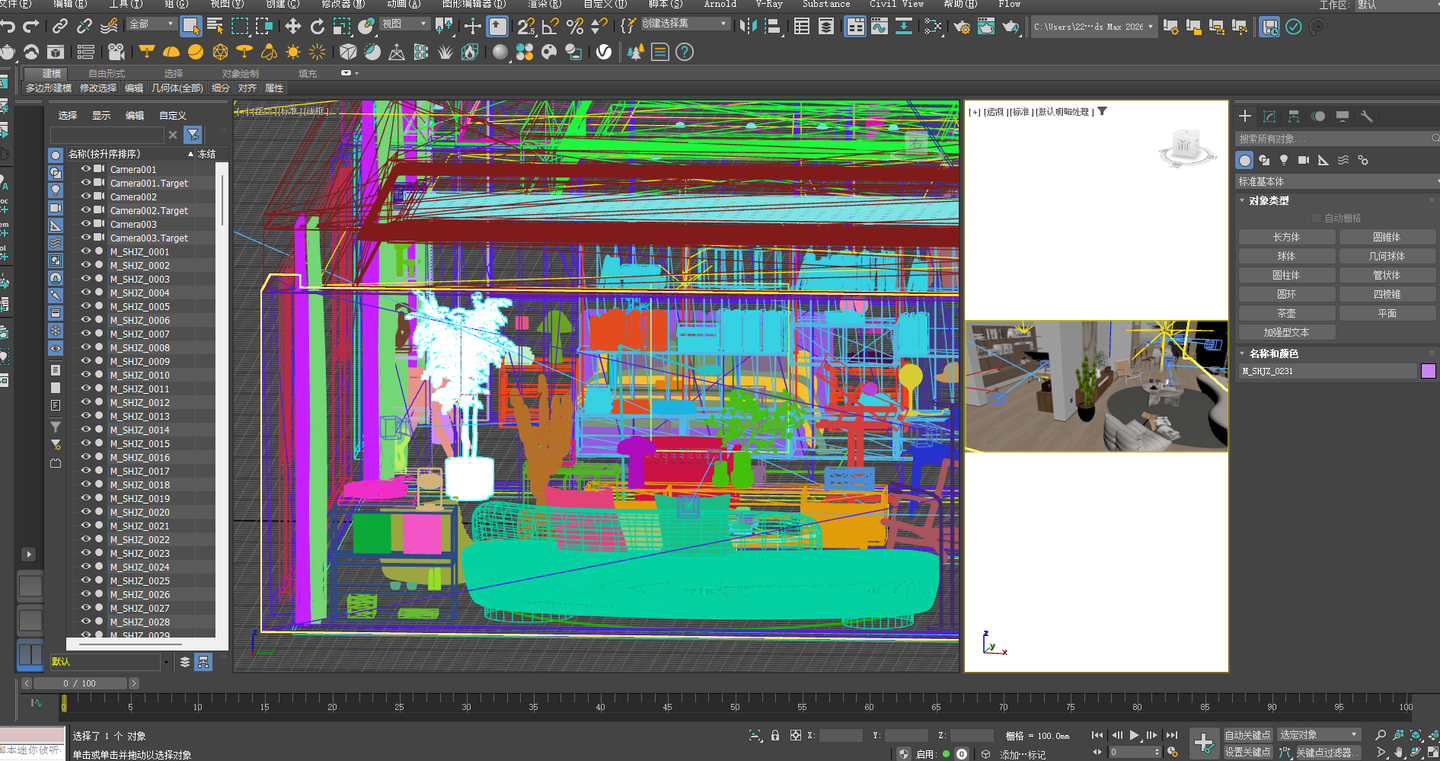Hide M_SHJZ_0010 using its eye icon
The image size is (1440, 761).
pyautogui.click(x=86, y=375)
